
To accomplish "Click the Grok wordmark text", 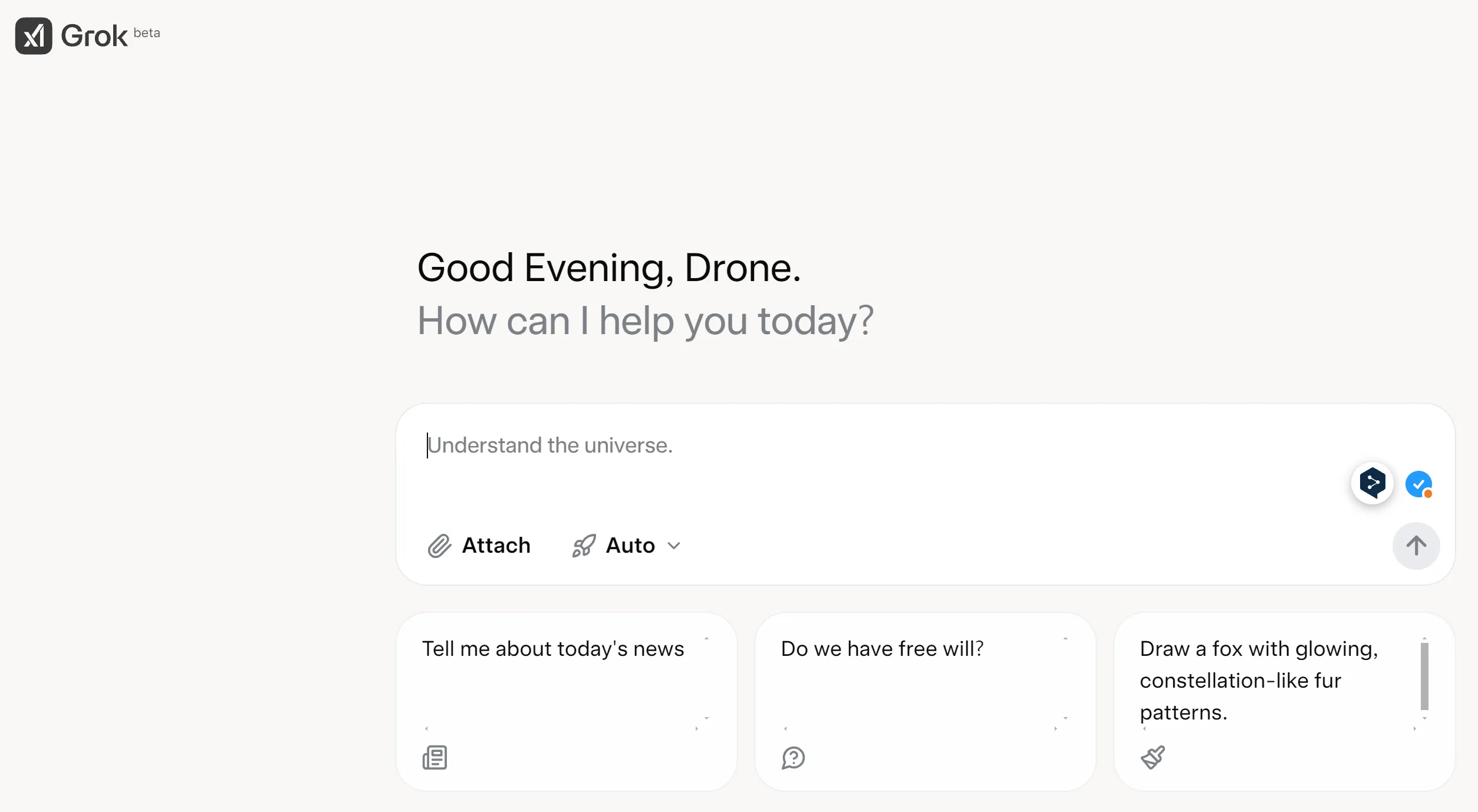I will pos(94,36).
